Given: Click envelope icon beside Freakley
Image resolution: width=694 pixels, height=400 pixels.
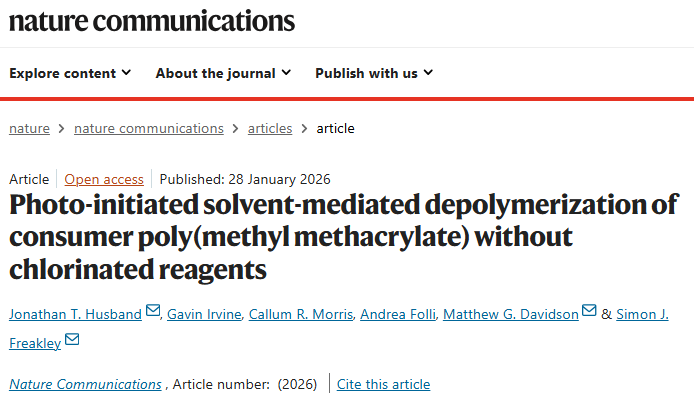Looking at the screenshot, I should [x=72, y=340].
